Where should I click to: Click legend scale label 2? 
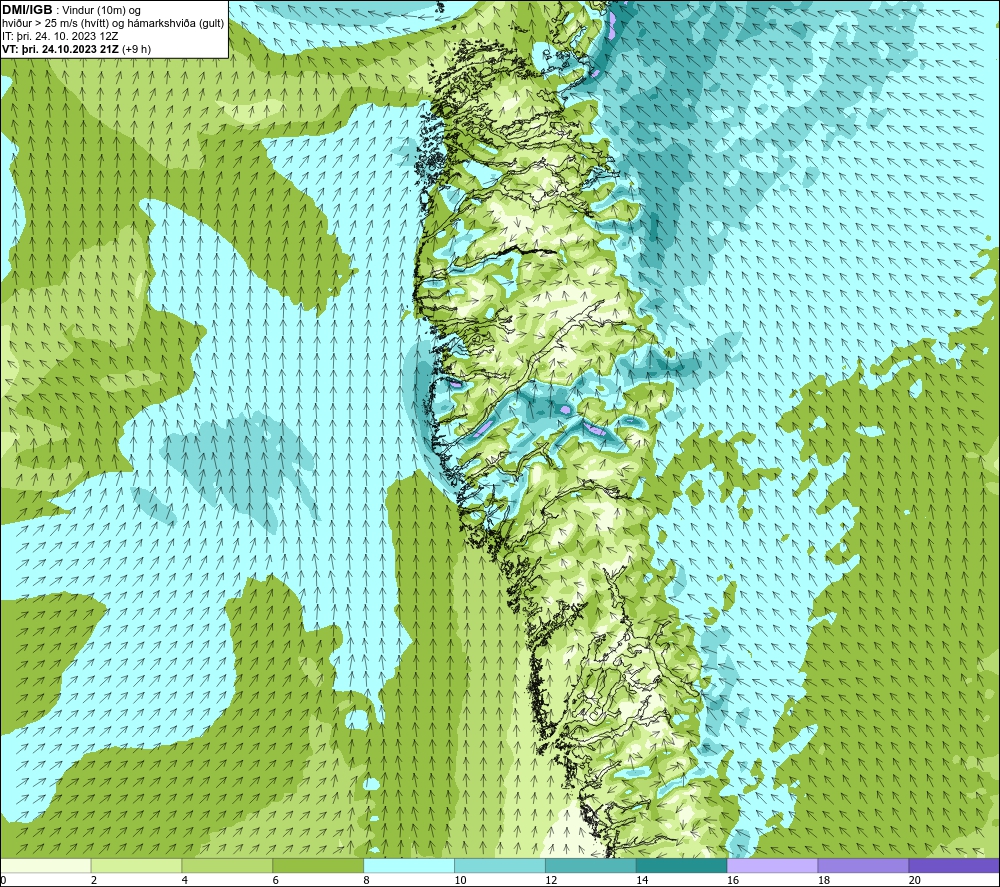[94, 880]
